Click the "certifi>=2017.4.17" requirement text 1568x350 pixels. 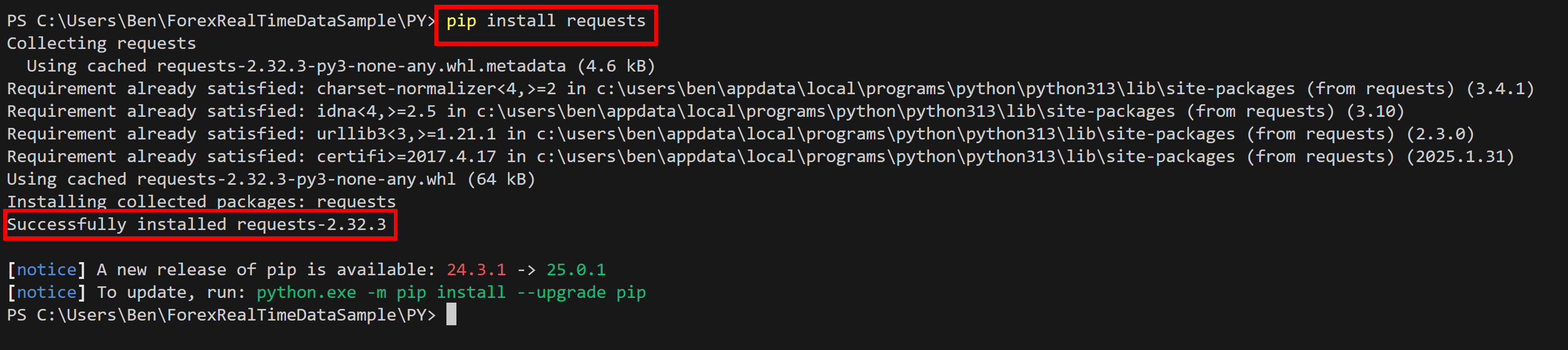(x=406, y=157)
